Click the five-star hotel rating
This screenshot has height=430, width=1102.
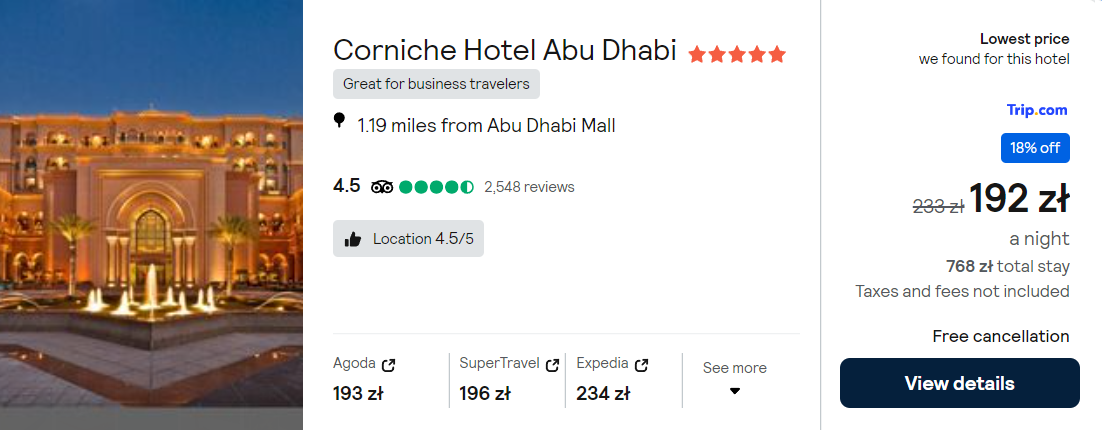[x=737, y=54]
